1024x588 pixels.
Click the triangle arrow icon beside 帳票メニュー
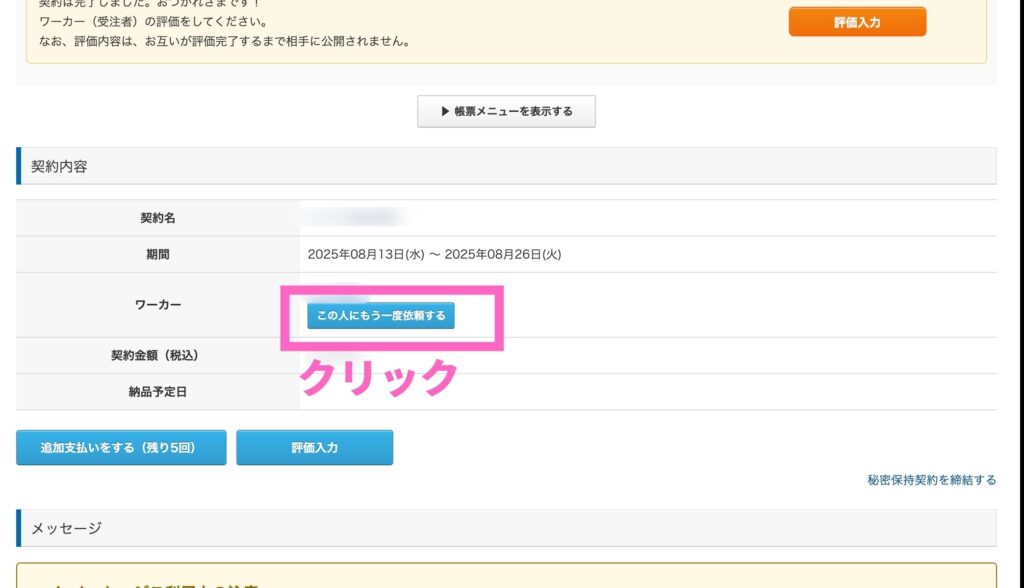[x=445, y=112]
